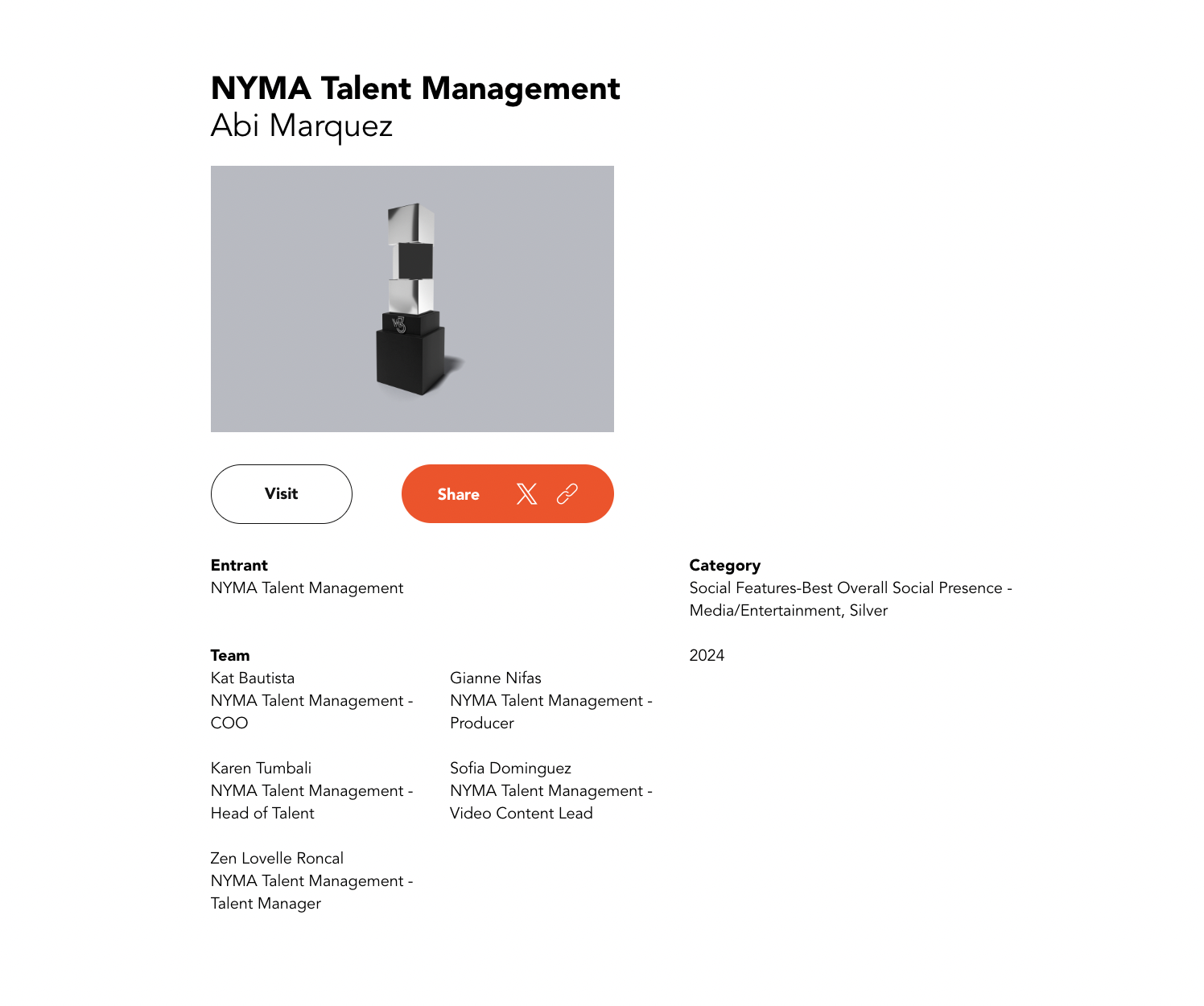1204x1006 pixels.
Task: Click the Entrant heading
Action: [239, 565]
